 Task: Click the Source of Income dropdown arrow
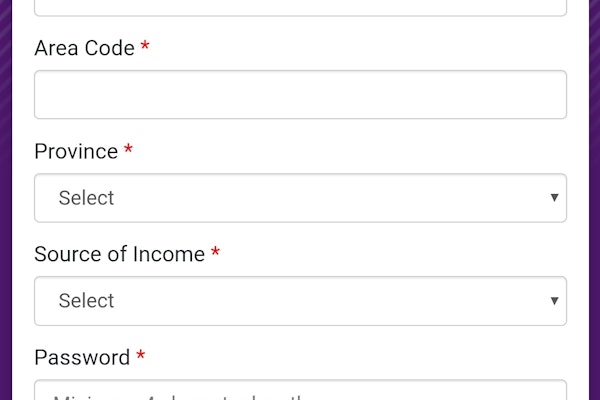pyautogui.click(x=554, y=301)
